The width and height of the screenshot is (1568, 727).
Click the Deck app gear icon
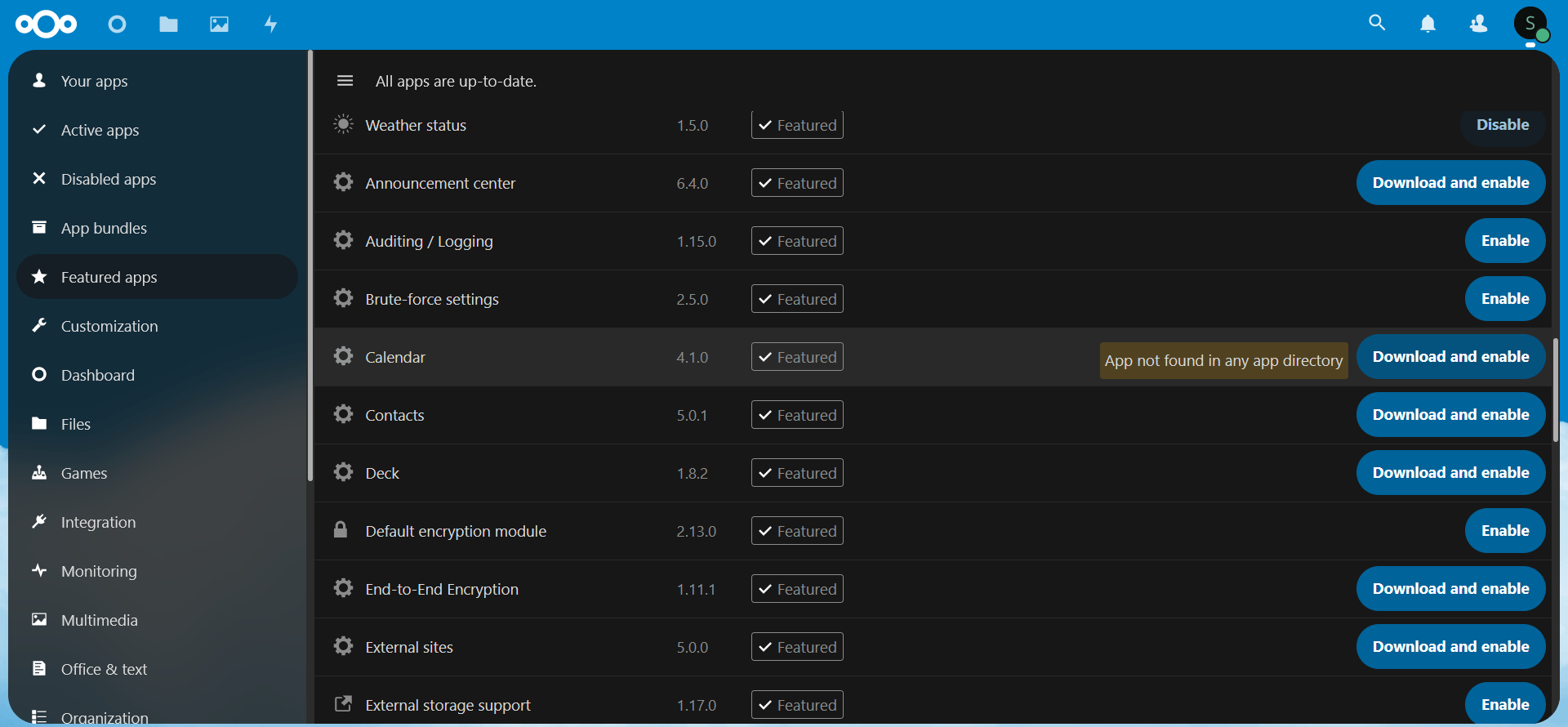pos(343,472)
